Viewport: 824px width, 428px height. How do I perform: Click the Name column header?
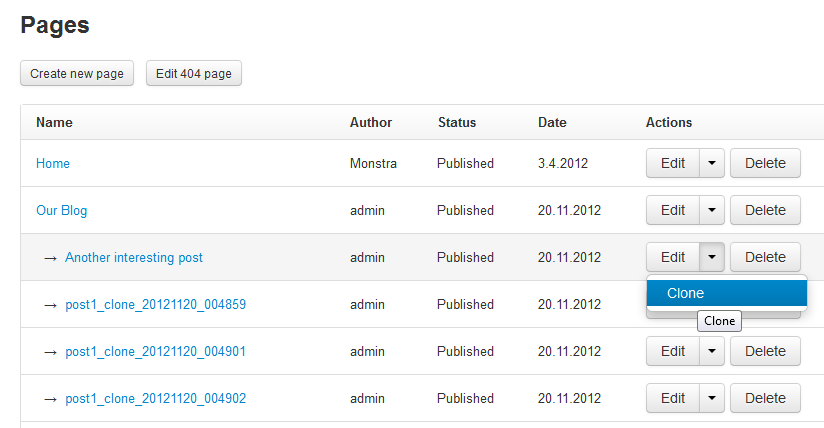tap(54, 122)
